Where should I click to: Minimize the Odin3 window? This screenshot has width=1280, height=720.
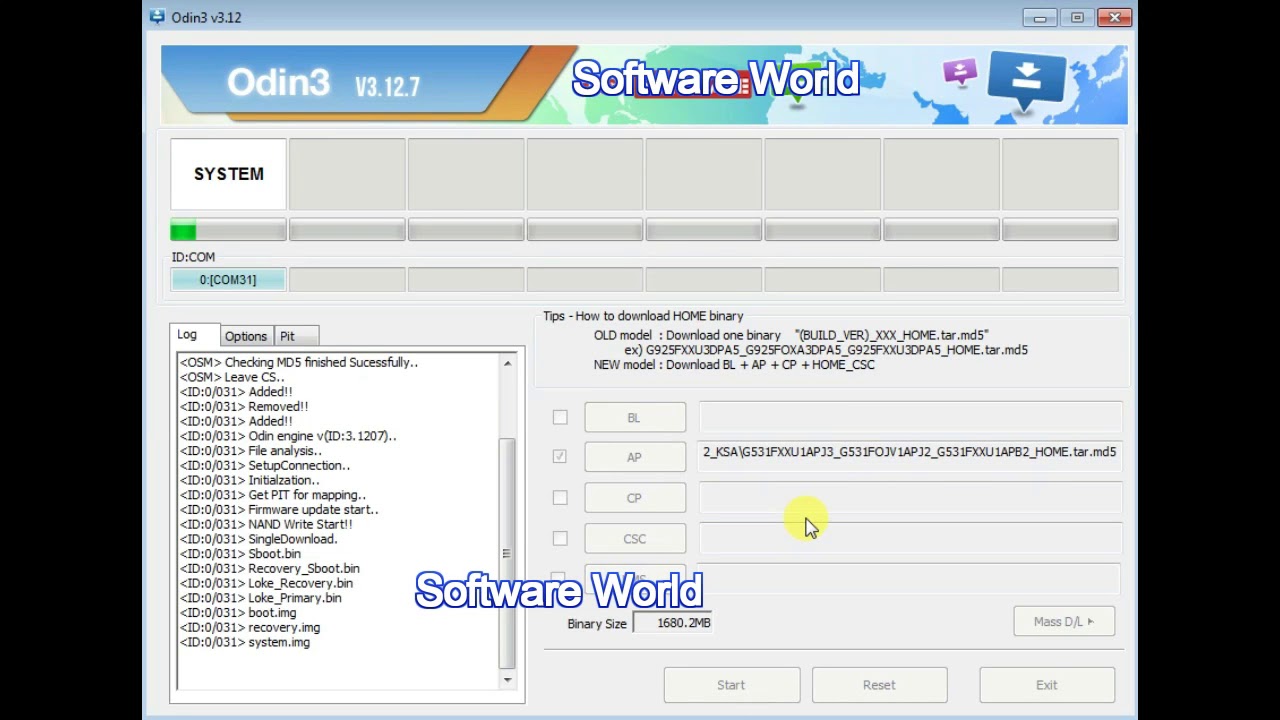[x=1040, y=17]
